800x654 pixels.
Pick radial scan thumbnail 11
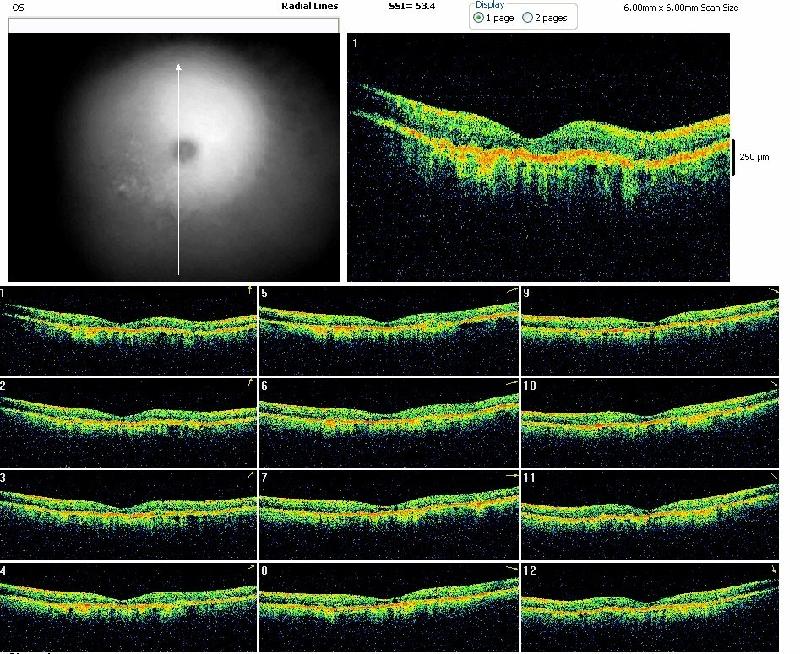650,513
